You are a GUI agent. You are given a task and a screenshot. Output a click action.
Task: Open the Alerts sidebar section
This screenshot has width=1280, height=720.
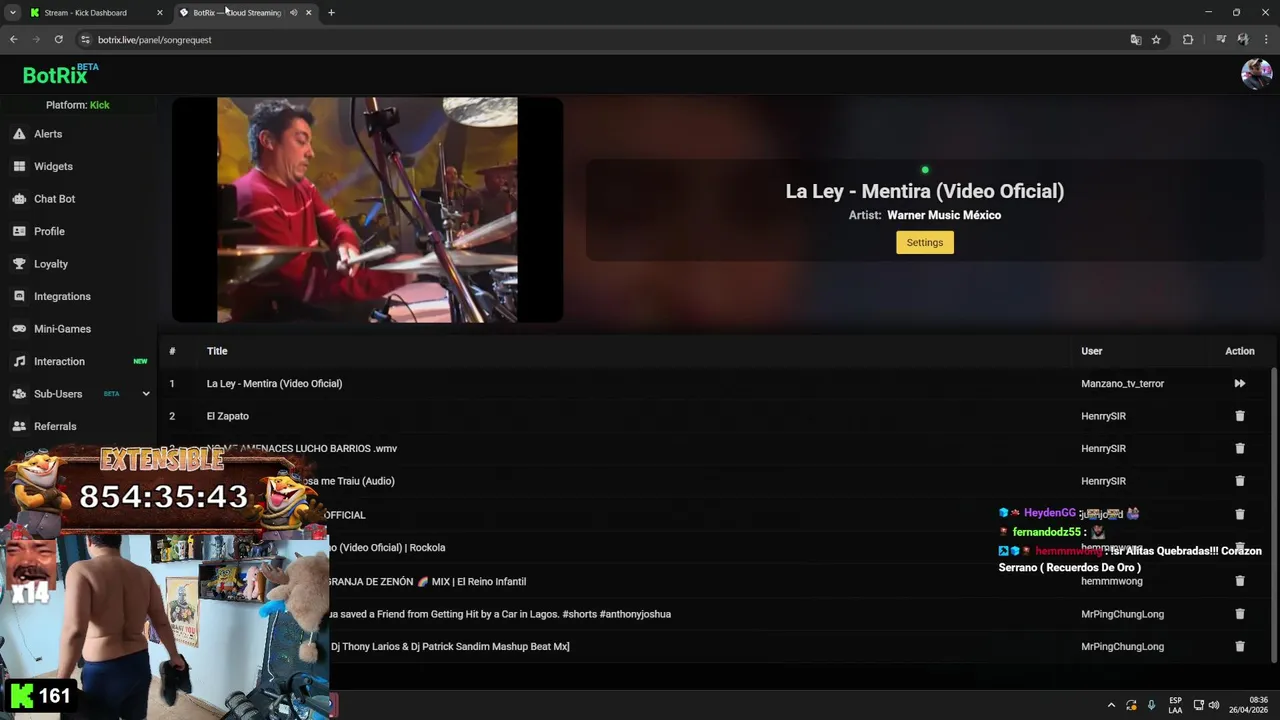(48, 134)
